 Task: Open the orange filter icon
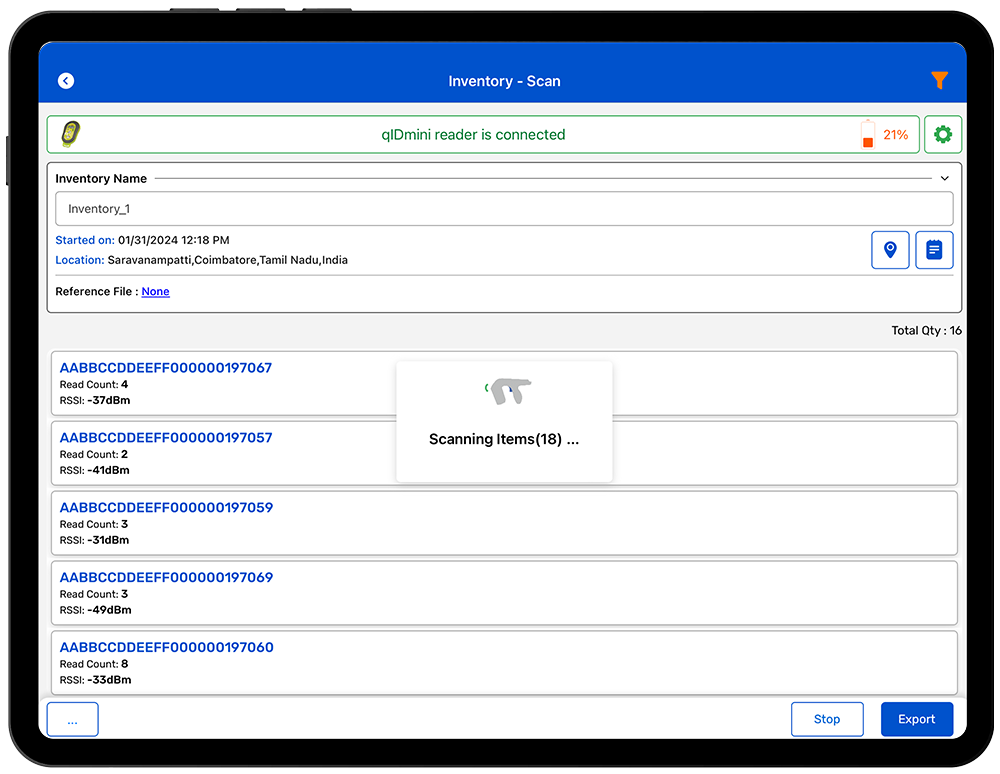pos(938,80)
